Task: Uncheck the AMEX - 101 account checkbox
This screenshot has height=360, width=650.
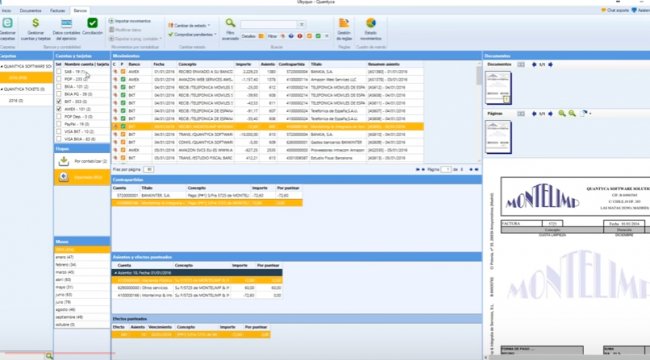Action: (x=58, y=109)
